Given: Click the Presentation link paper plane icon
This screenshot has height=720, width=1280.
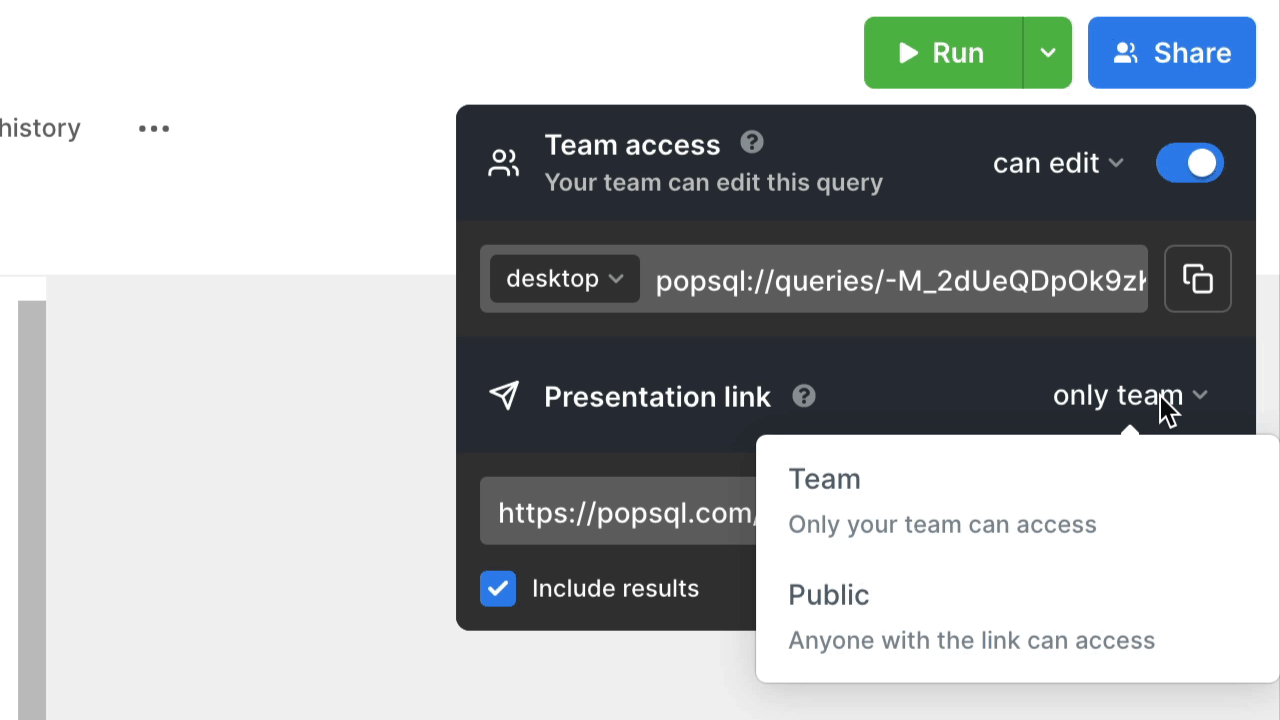Looking at the screenshot, I should [x=504, y=396].
